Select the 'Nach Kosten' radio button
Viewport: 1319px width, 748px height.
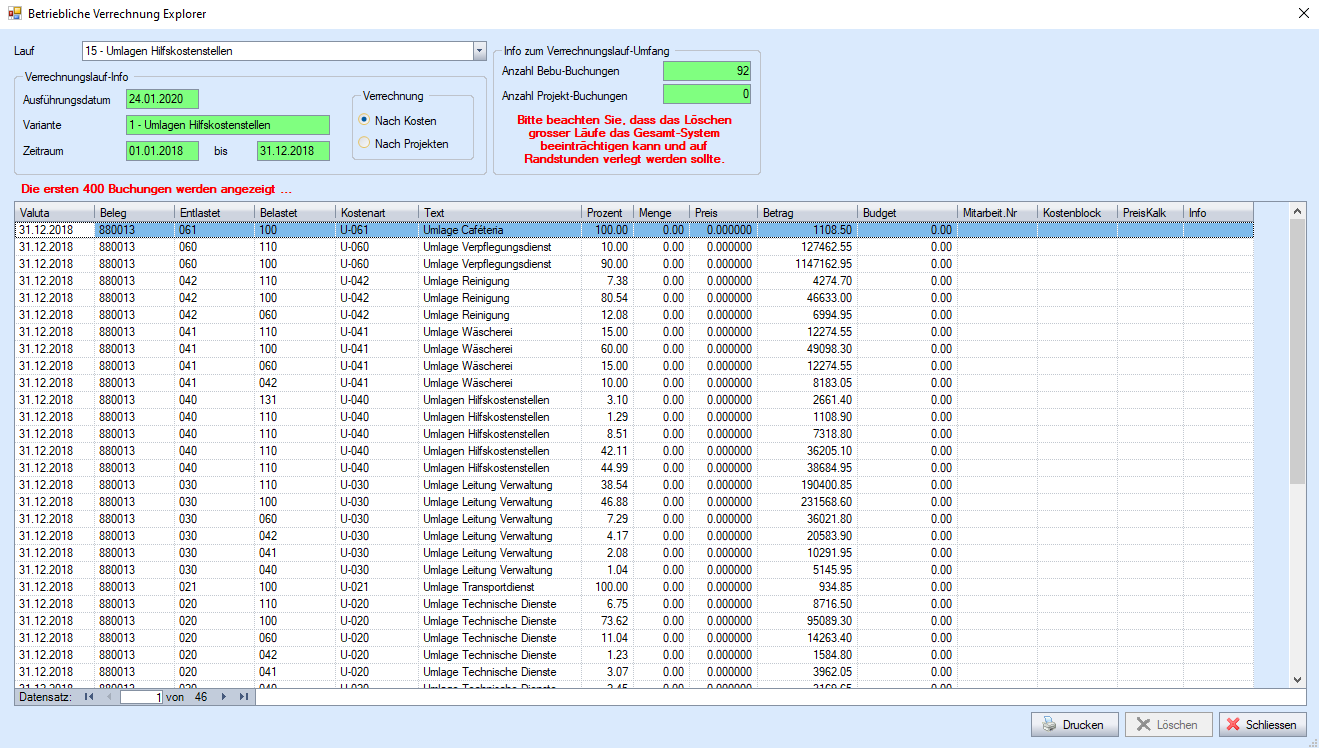[x=364, y=120]
